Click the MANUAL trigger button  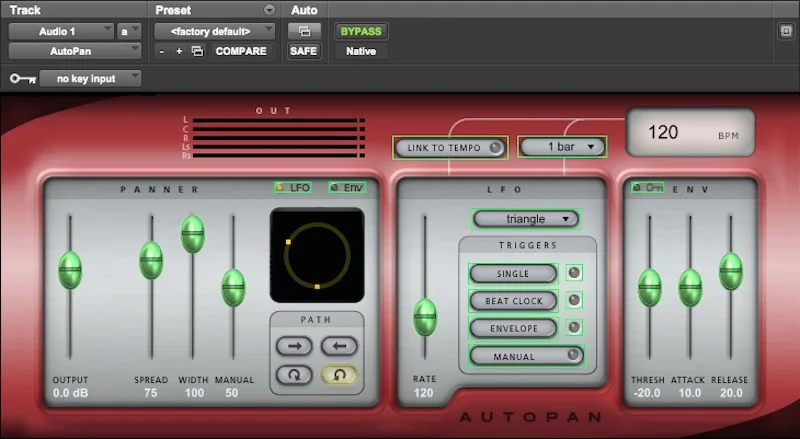pyautogui.click(x=526, y=356)
